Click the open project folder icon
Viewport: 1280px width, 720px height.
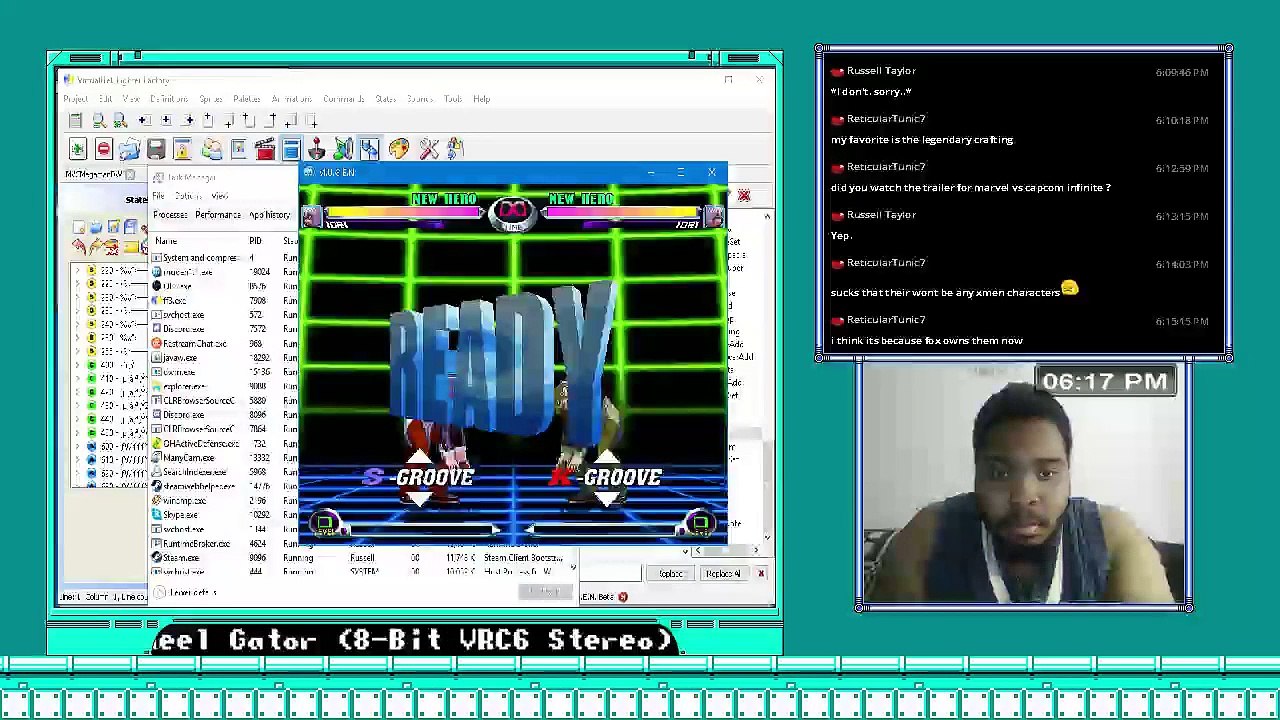(x=129, y=149)
